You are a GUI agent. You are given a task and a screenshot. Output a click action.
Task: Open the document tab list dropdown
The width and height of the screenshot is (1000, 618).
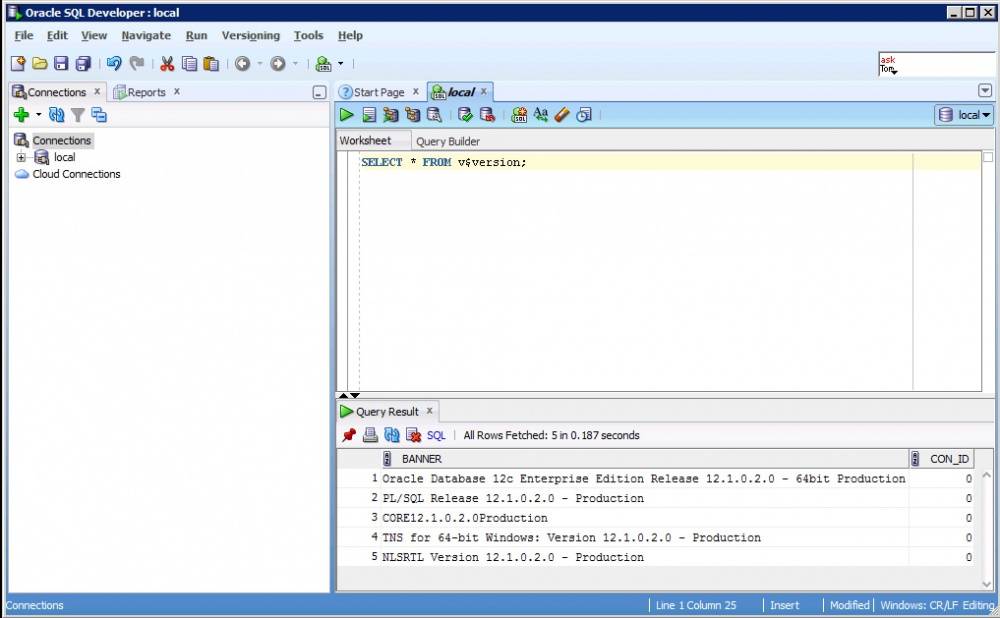pos(985,91)
